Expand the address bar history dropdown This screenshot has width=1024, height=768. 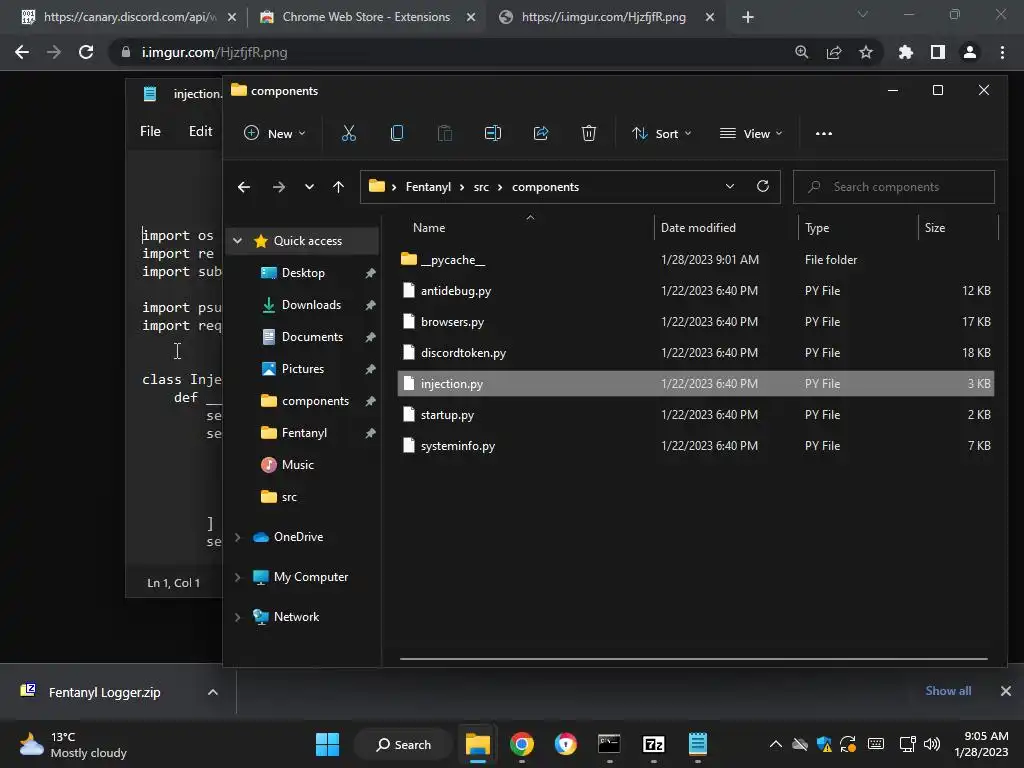(729, 186)
